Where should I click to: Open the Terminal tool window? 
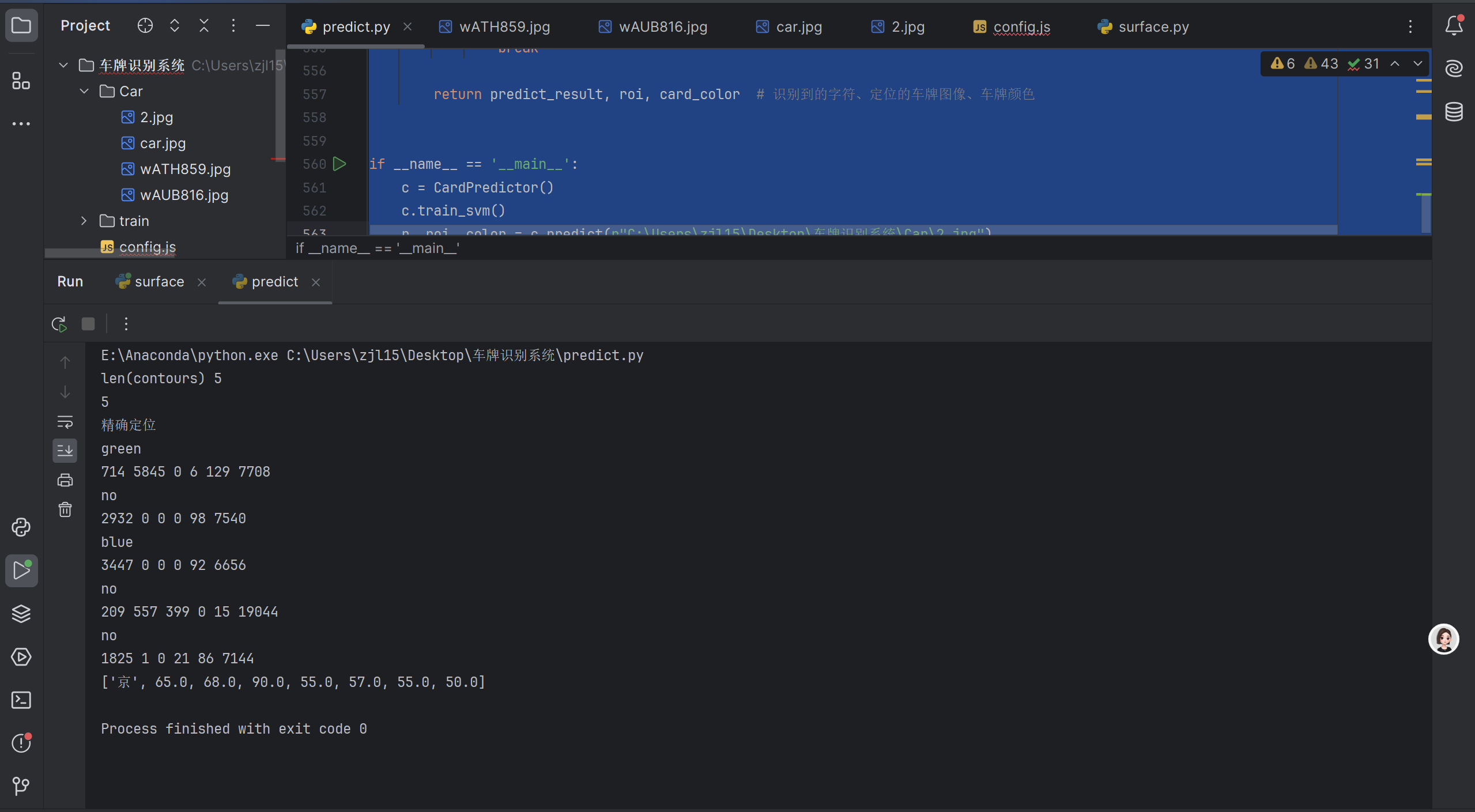21,700
